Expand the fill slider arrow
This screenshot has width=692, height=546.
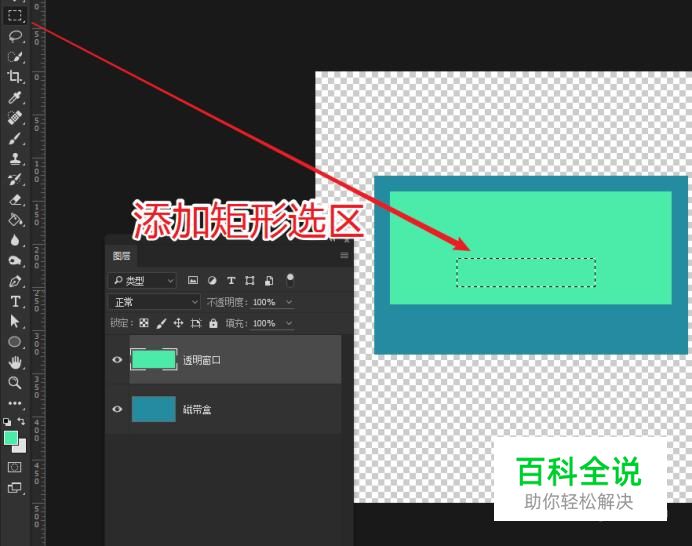(289, 324)
